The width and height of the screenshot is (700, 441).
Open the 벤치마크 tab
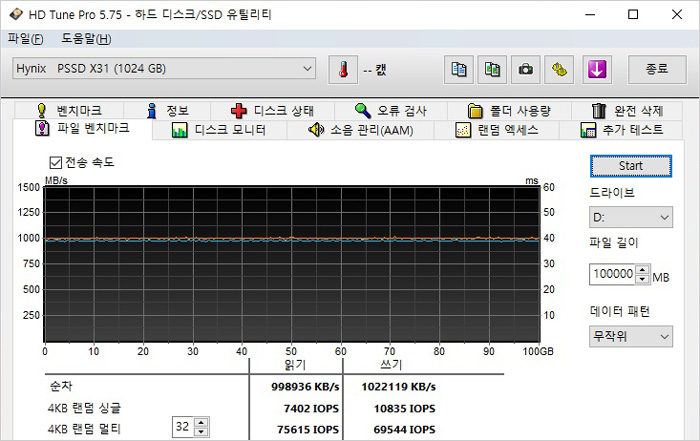coord(68,110)
